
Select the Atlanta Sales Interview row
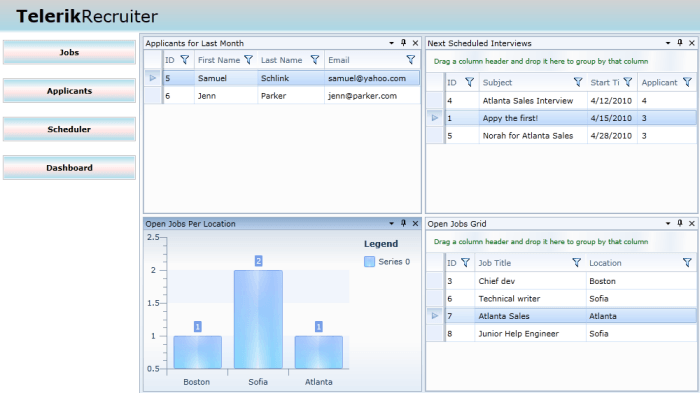click(561, 100)
